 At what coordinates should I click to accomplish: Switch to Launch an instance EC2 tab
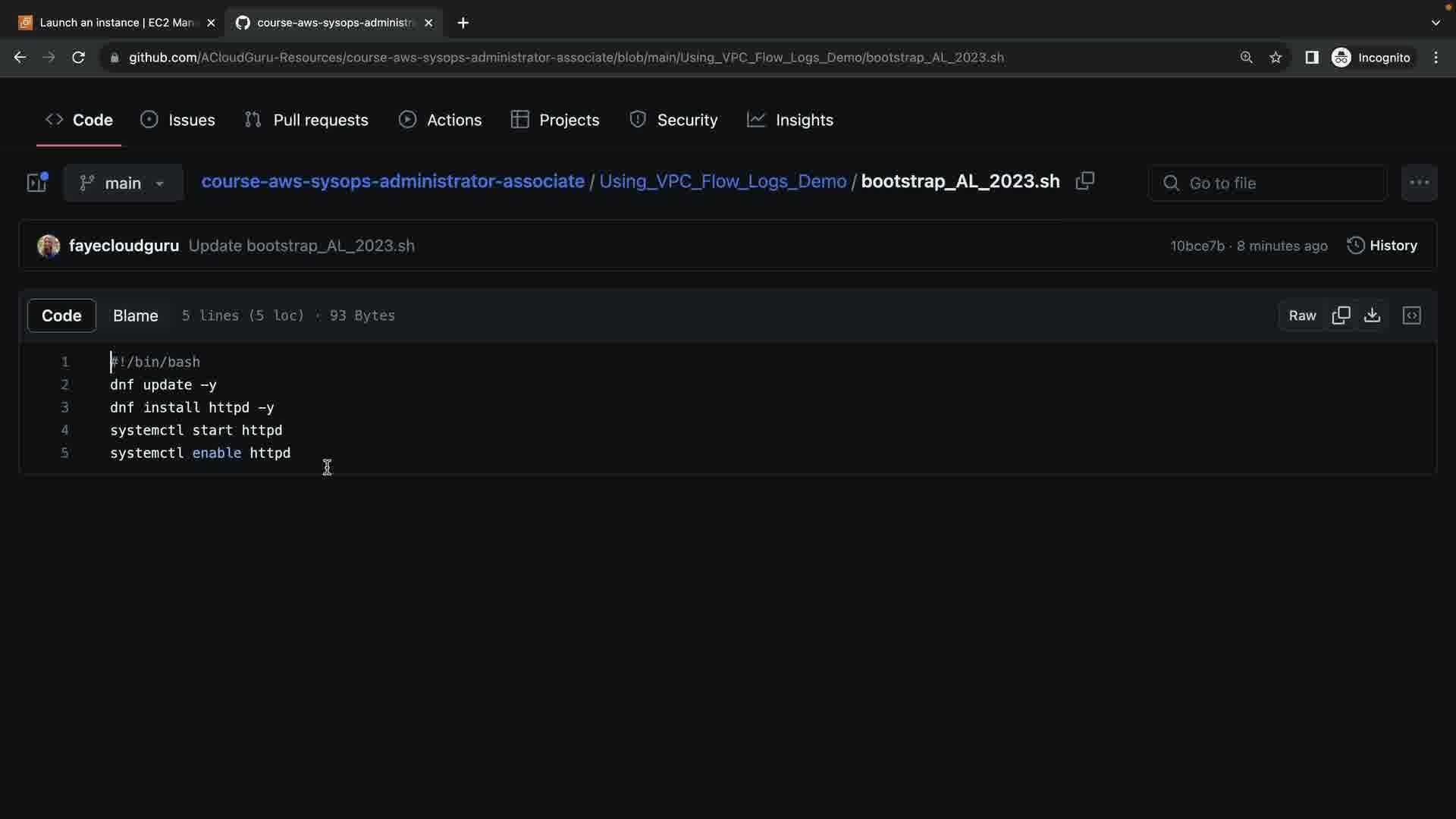coord(117,23)
